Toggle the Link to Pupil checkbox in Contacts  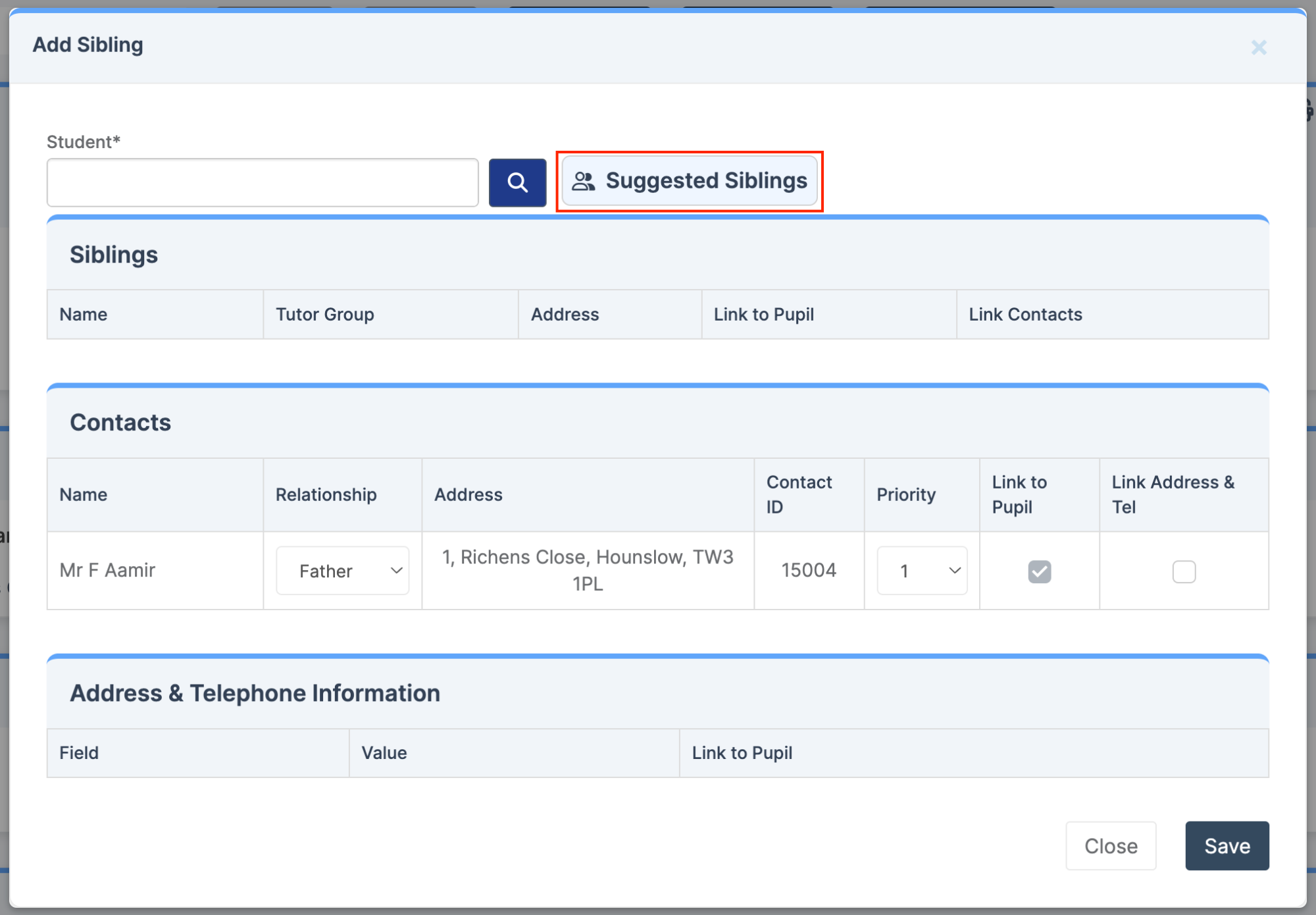1039,571
